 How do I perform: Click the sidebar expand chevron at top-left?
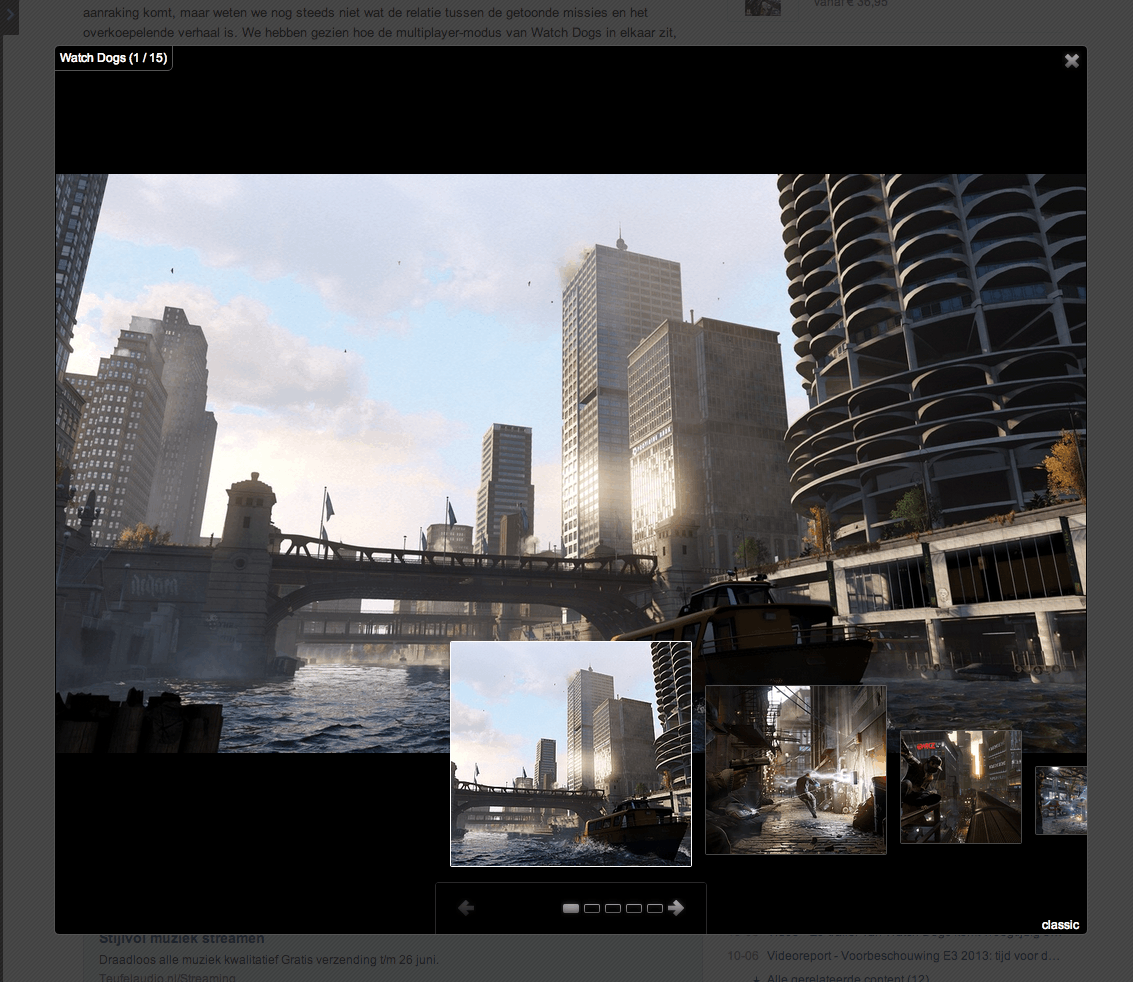pyautogui.click(x=9, y=14)
